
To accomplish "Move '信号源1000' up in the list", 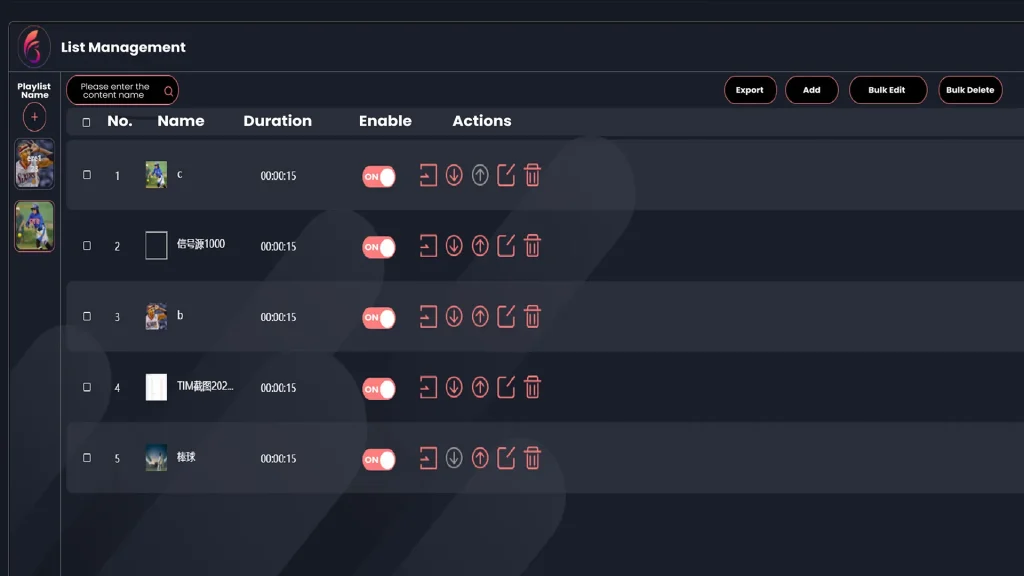I will coord(480,246).
